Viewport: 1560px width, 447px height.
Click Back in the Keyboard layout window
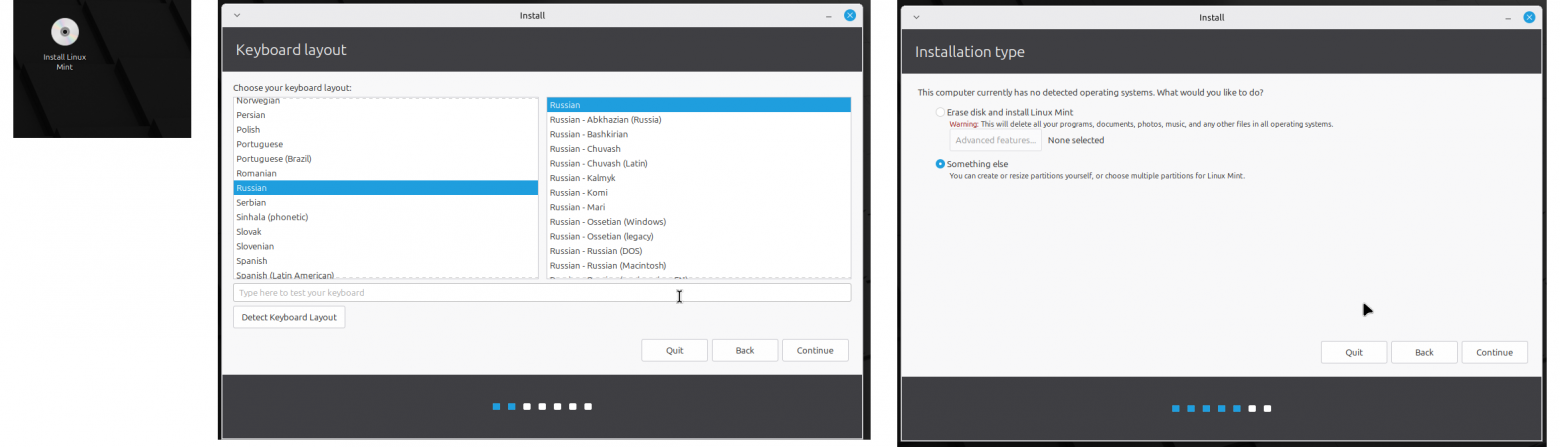click(744, 350)
